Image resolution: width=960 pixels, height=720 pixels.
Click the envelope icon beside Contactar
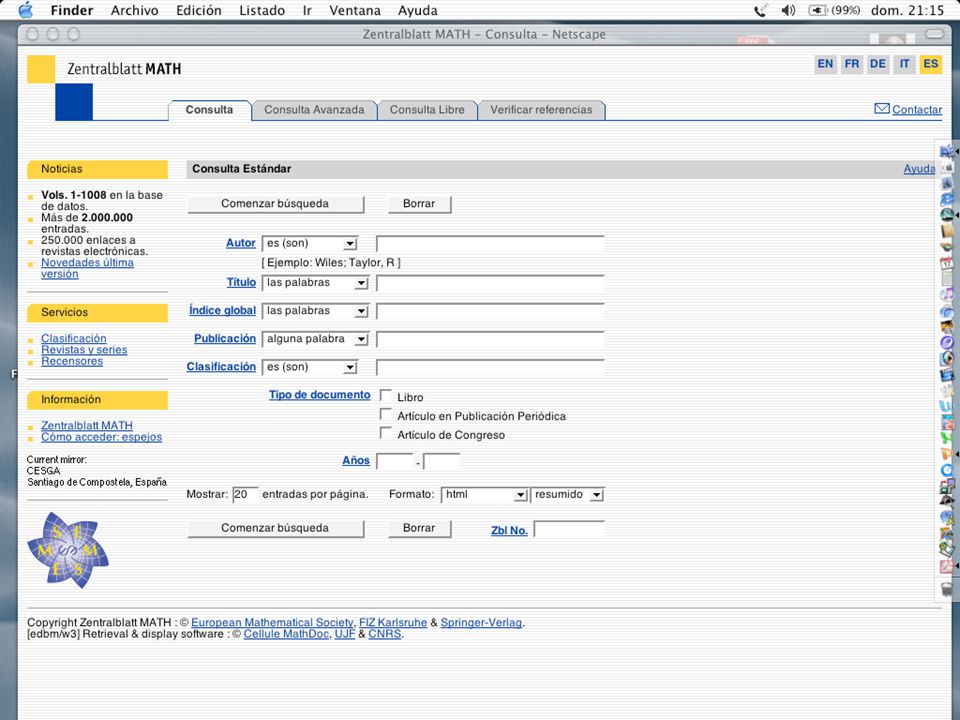click(882, 108)
